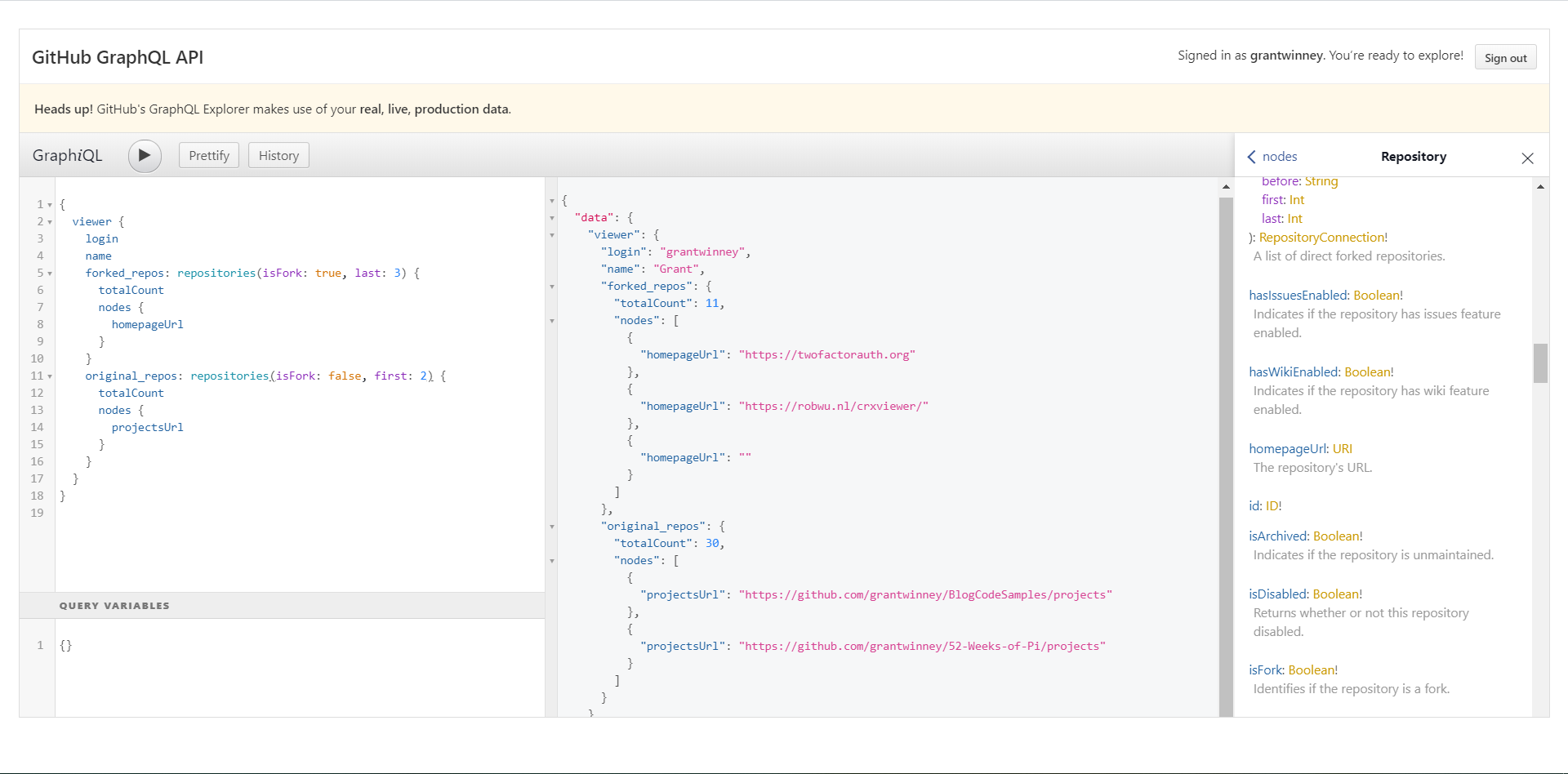
Task: Open the ID type link
Action: tap(1272, 506)
